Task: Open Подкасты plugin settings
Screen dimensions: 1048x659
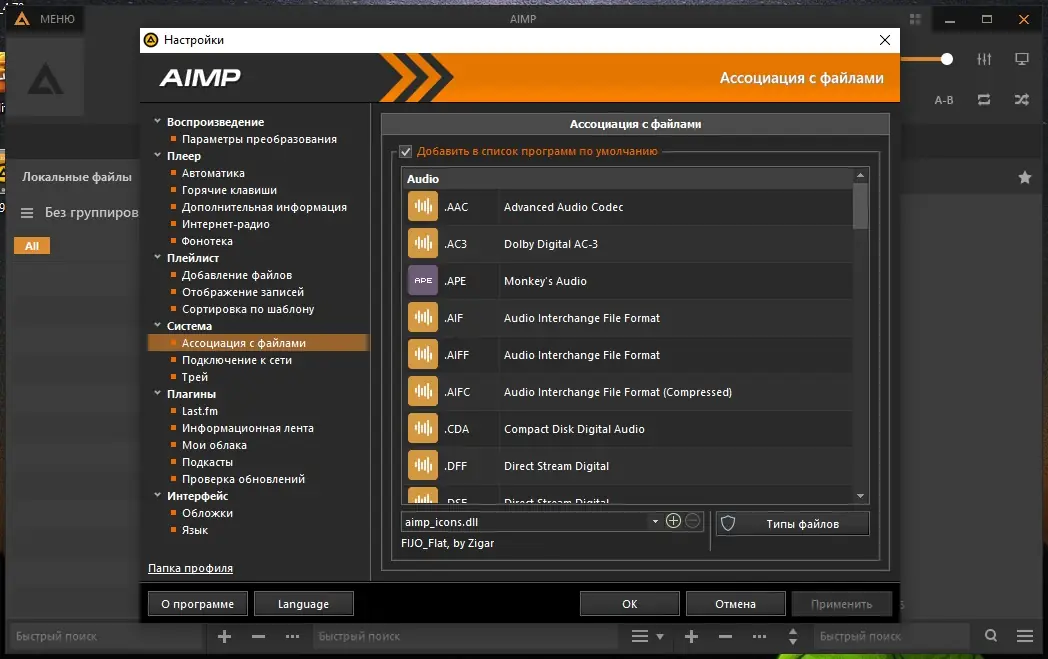Action: 207,462
